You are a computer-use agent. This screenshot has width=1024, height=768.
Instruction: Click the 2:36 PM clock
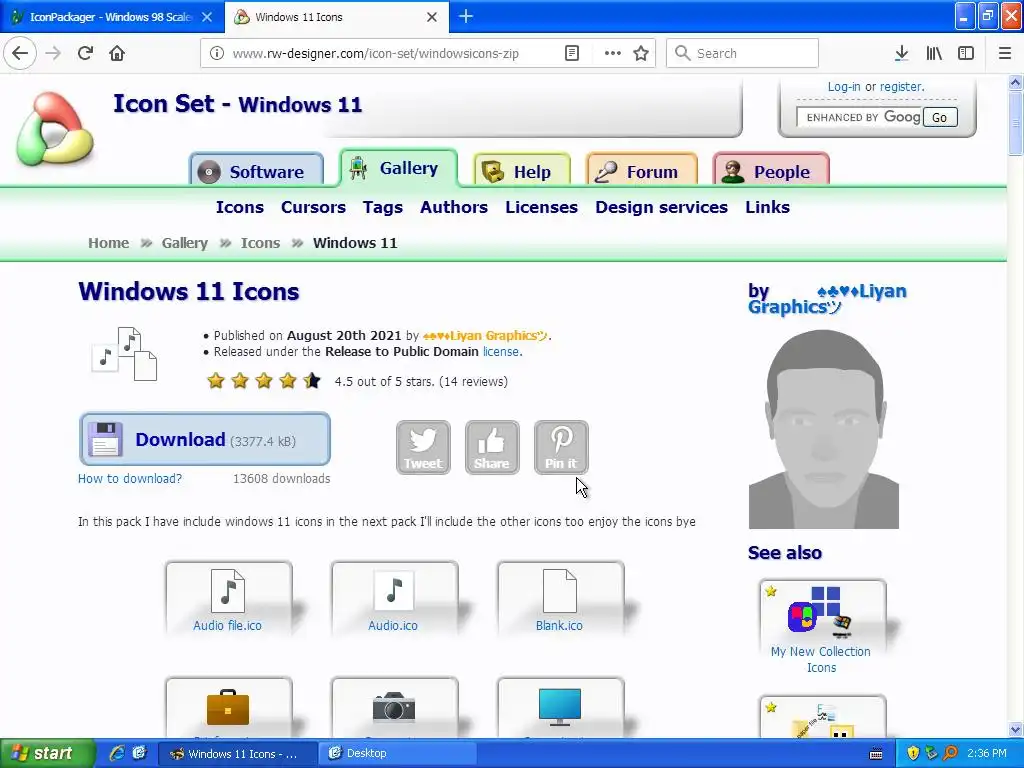[x=987, y=754]
